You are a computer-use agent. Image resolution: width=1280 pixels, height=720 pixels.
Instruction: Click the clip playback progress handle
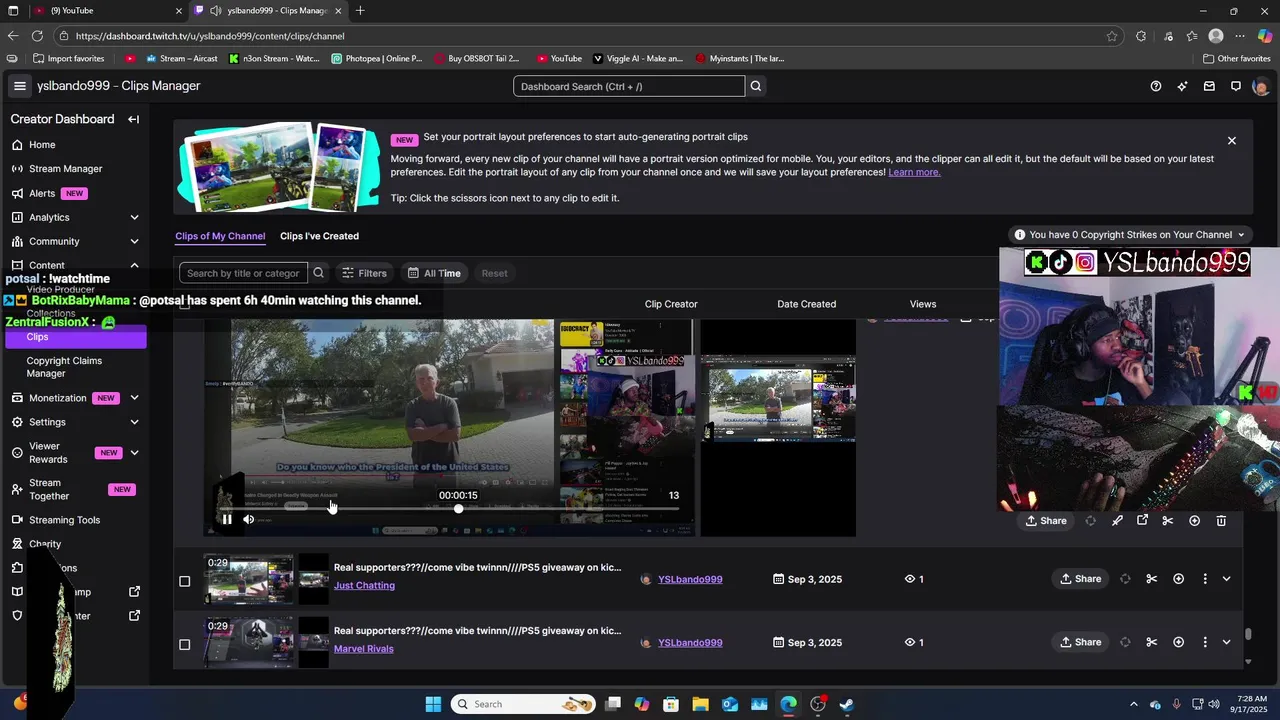tap(458, 509)
